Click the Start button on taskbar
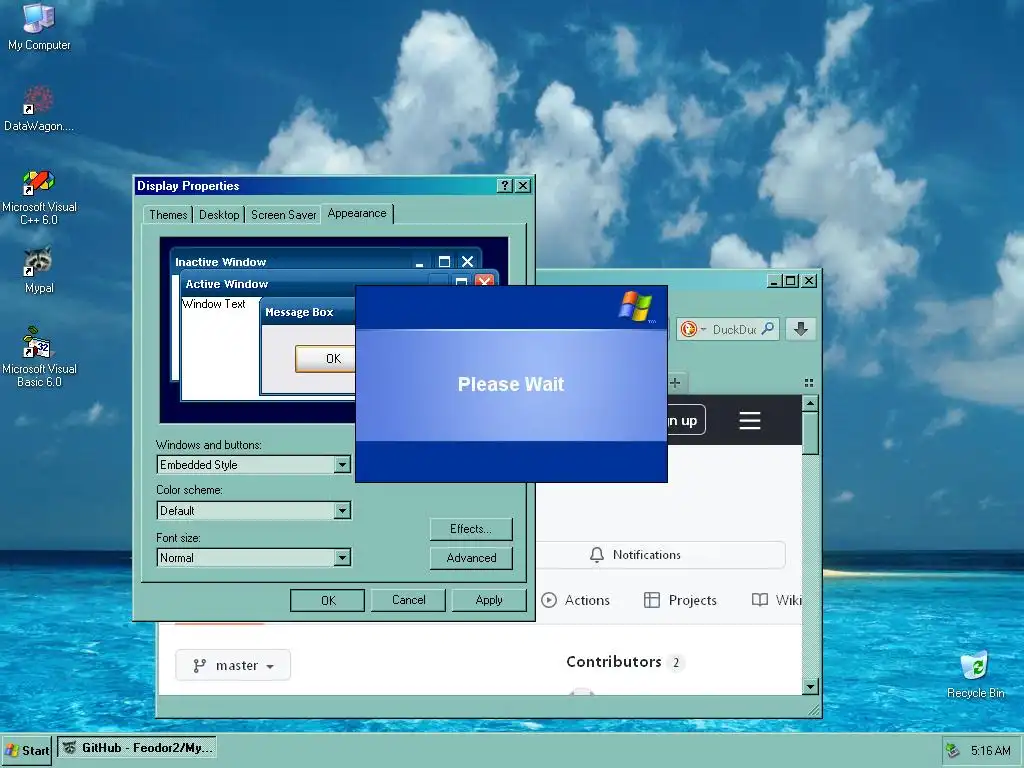 pyautogui.click(x=27, y=750)
